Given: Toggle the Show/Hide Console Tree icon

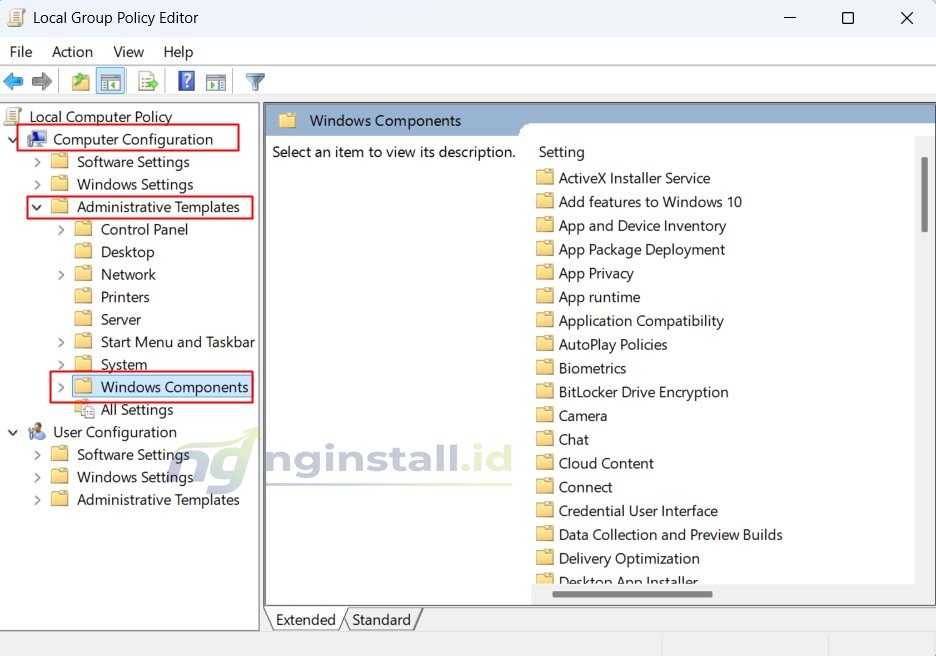Looking at the screenshot, I should [x=110, y=81].
